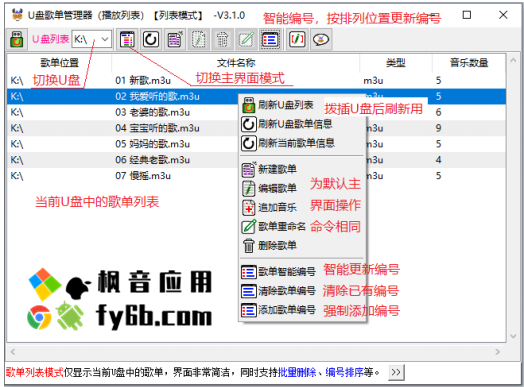The image size is (524, 387).
Task: Click the bracketed slash toolbar icon
Action: [297, 39]
